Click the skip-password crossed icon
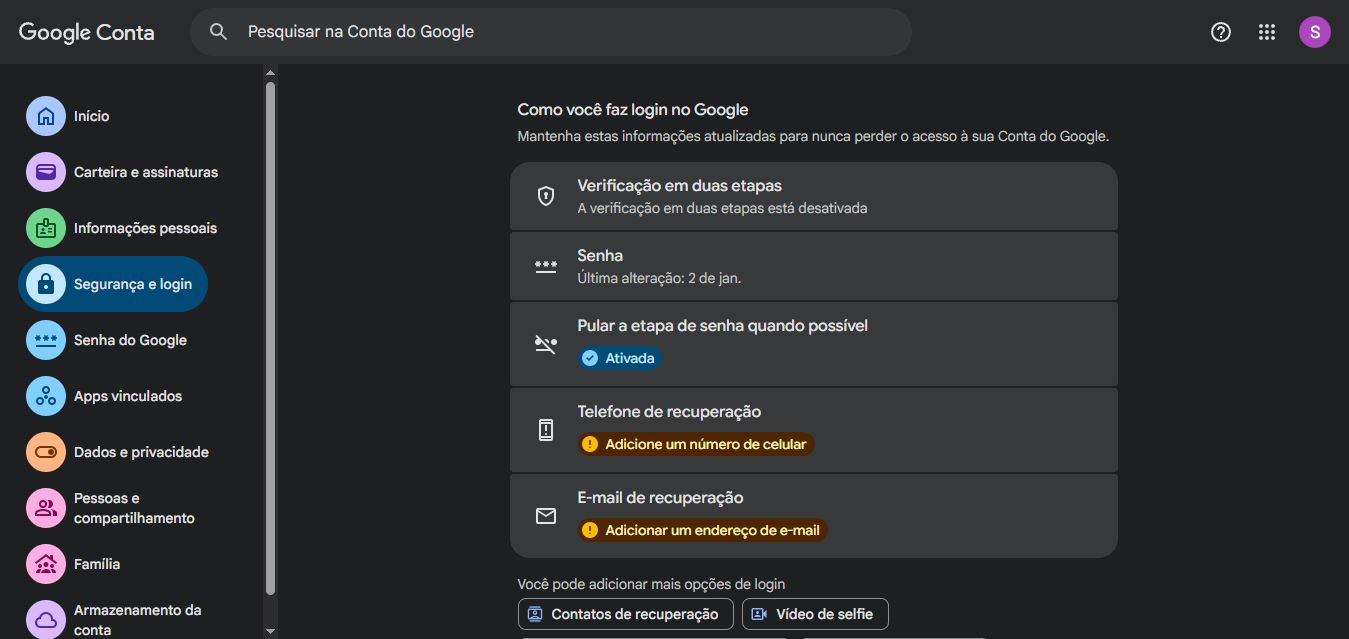Image resolution: width=1349 pixels, height=639 pixels. click(546, 344)
